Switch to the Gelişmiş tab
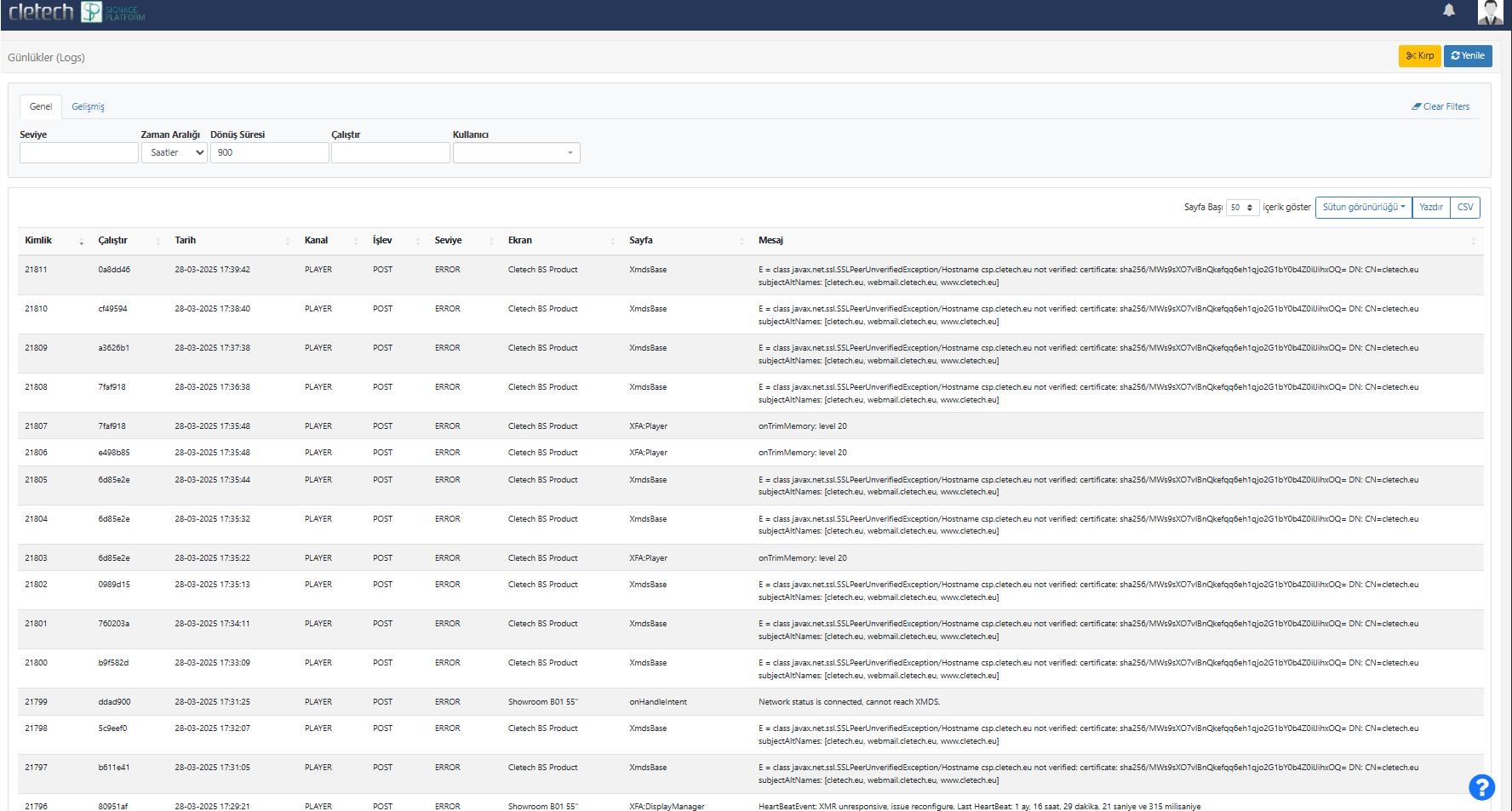Image resolution: width=1512 pixels, height=811 pixels. tap(88, 106)
